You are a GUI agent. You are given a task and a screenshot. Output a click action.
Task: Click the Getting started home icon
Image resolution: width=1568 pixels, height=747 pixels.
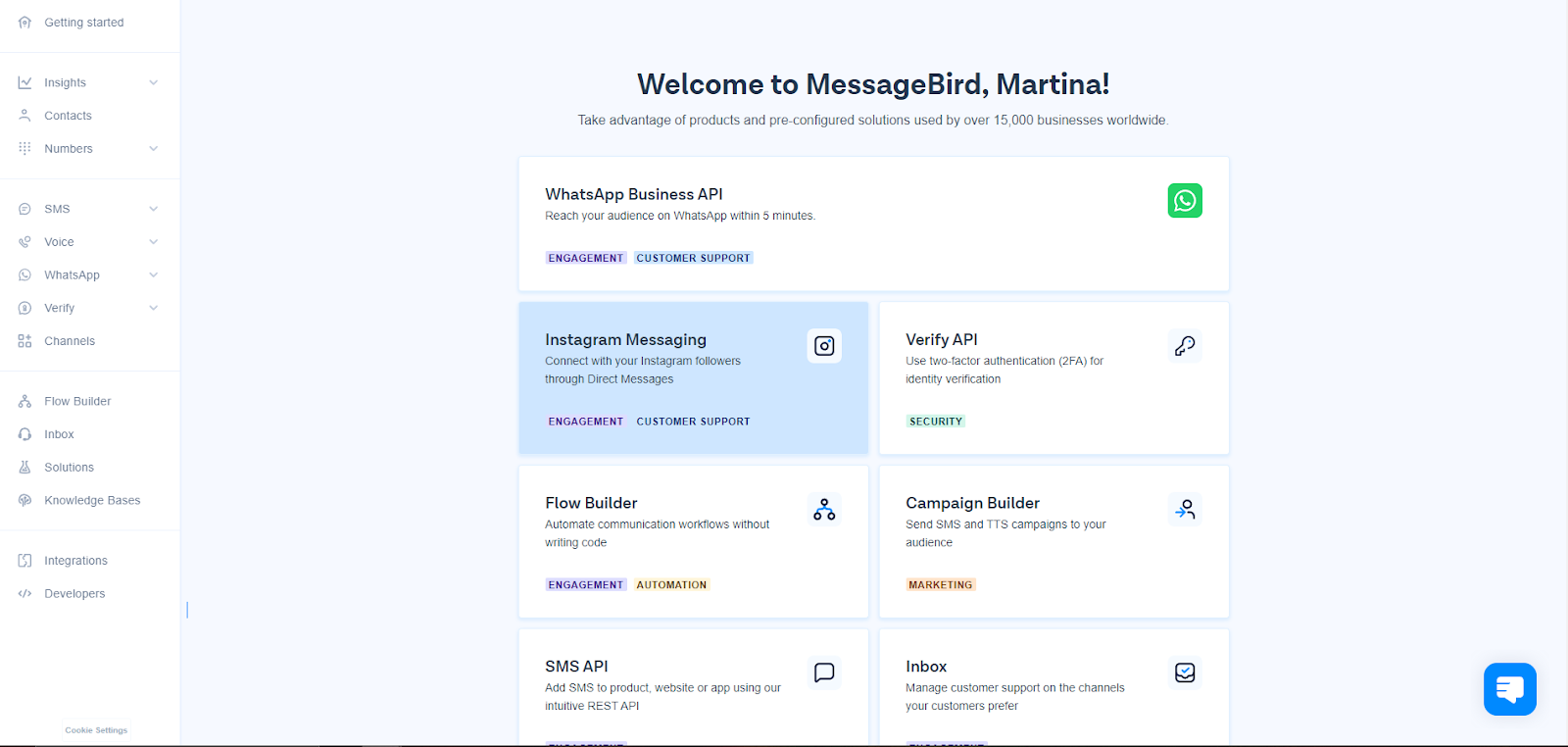pyautogui.click(x=24, y=23)
